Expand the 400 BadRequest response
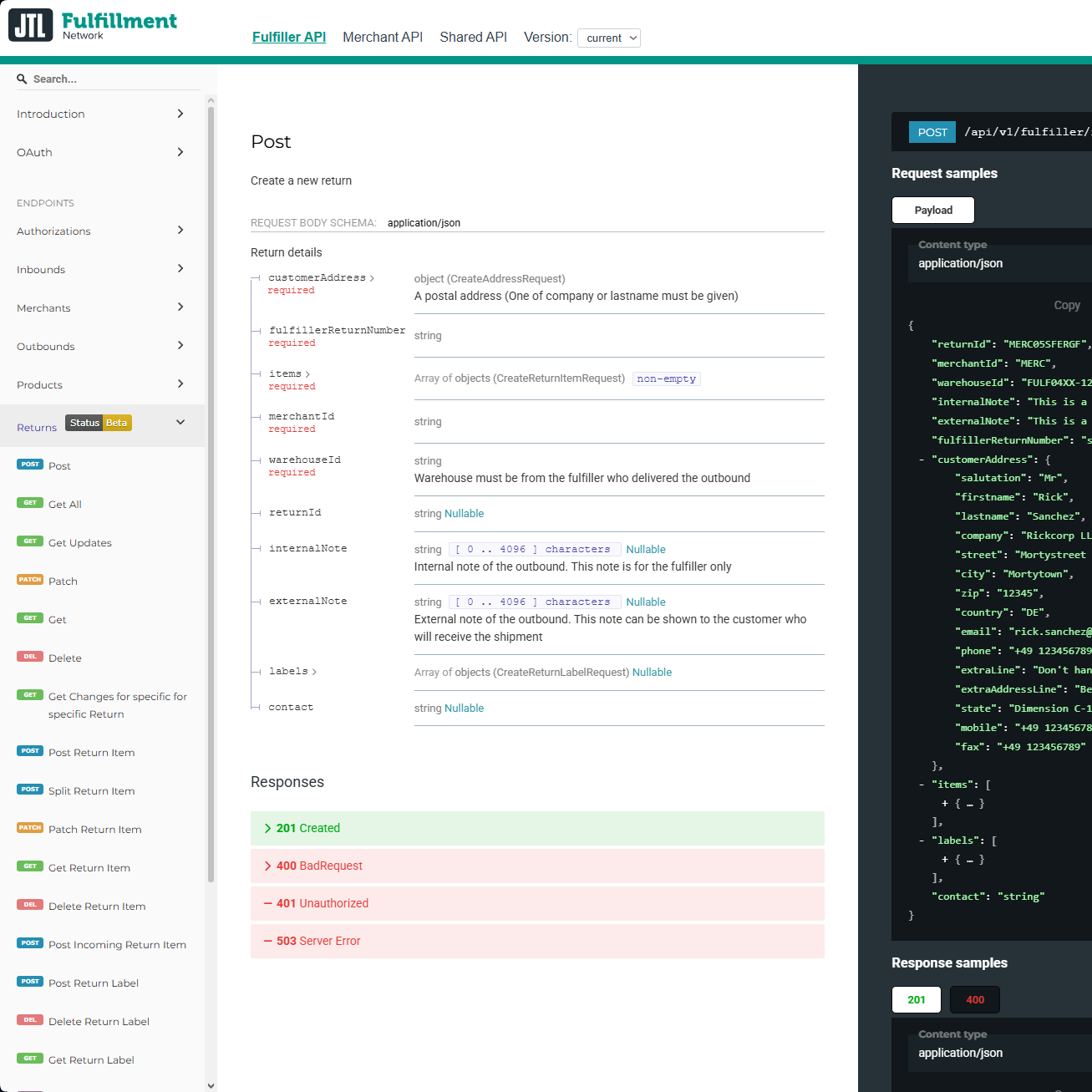Screen dimensions: 1092x1092 point(537,866)
